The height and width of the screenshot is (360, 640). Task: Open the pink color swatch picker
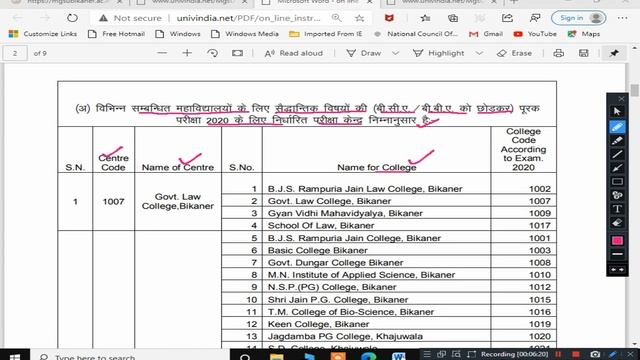[617, 240]
